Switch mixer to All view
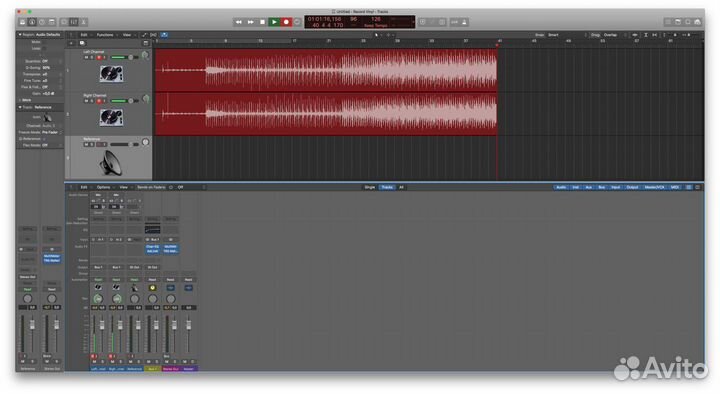Viewport: 720px width, 394px height. click(401, 187)
